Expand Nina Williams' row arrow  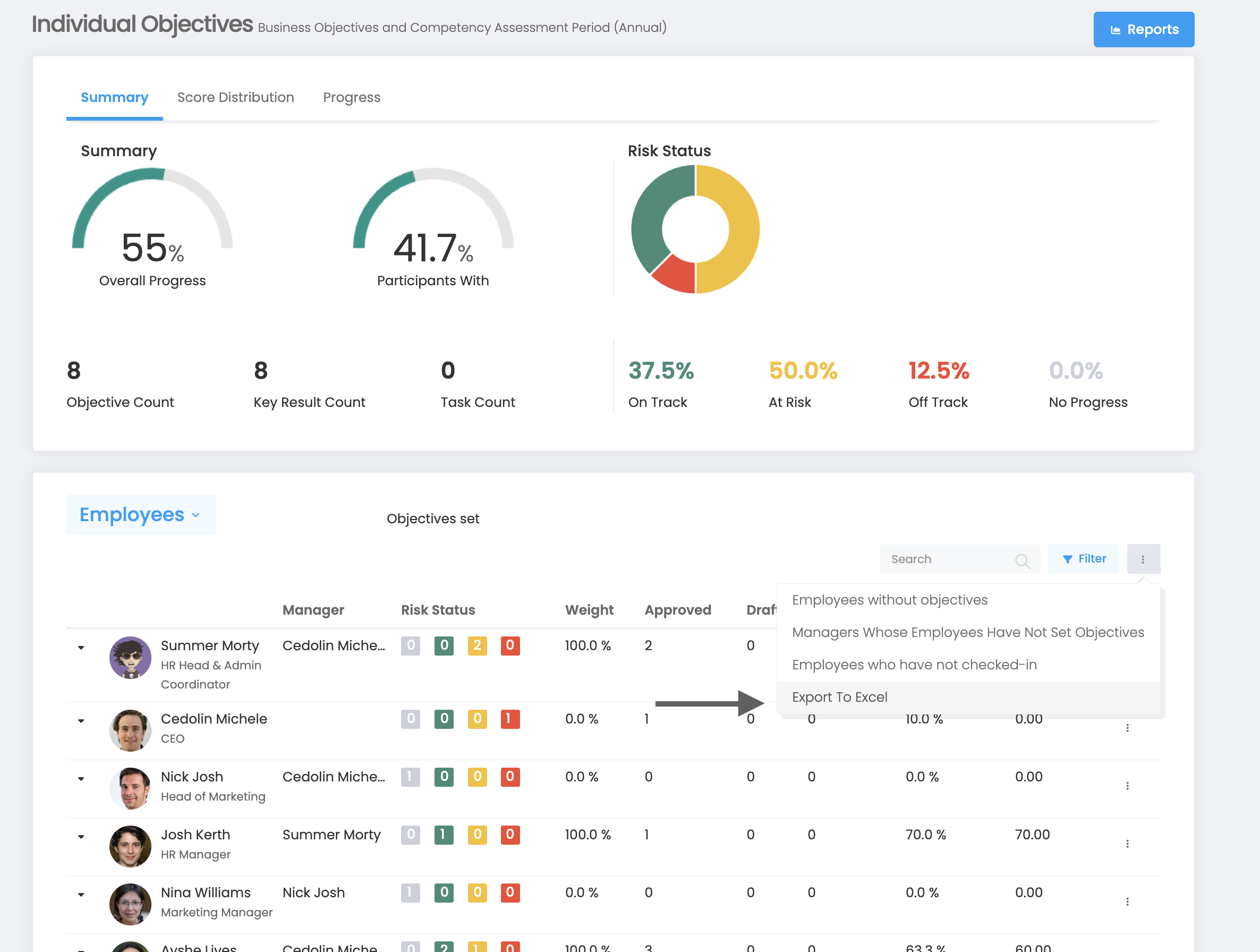click(81, 894)
